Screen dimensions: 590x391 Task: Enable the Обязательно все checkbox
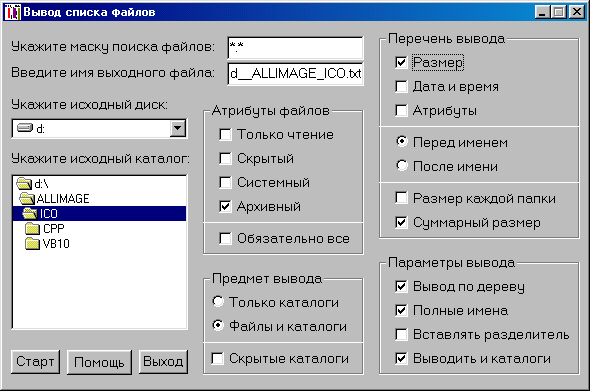click(x=225, y=238)
